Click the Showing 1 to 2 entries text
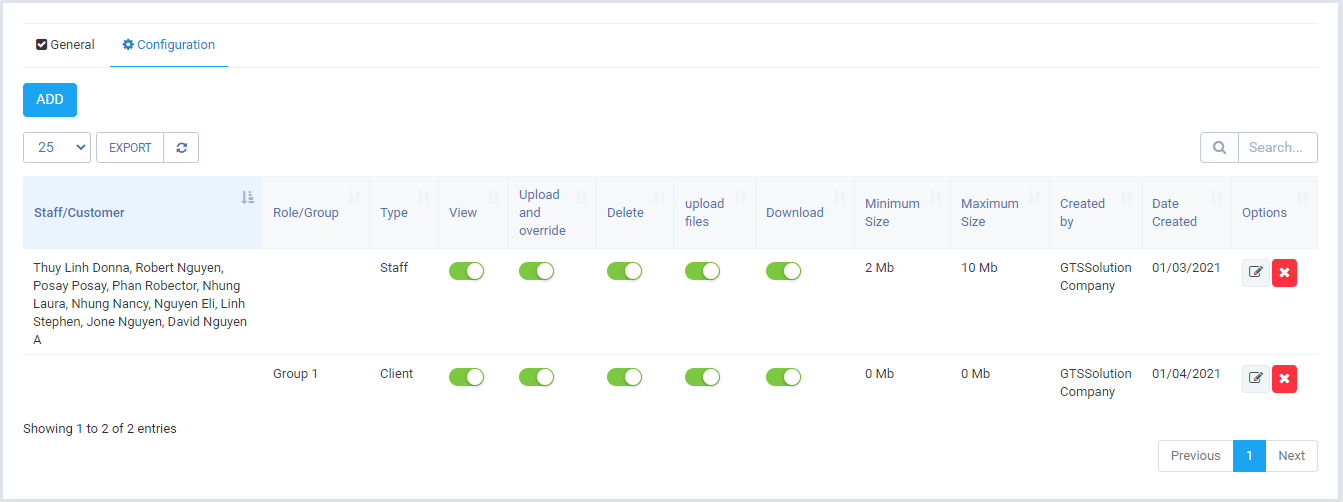The width and height of the screenshot is (1343, 502). coord(100,429)
